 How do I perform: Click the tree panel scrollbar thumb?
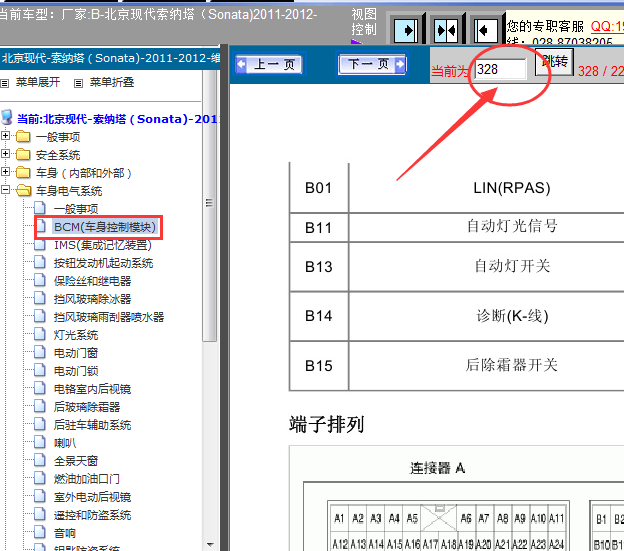(x=209, y=205)
